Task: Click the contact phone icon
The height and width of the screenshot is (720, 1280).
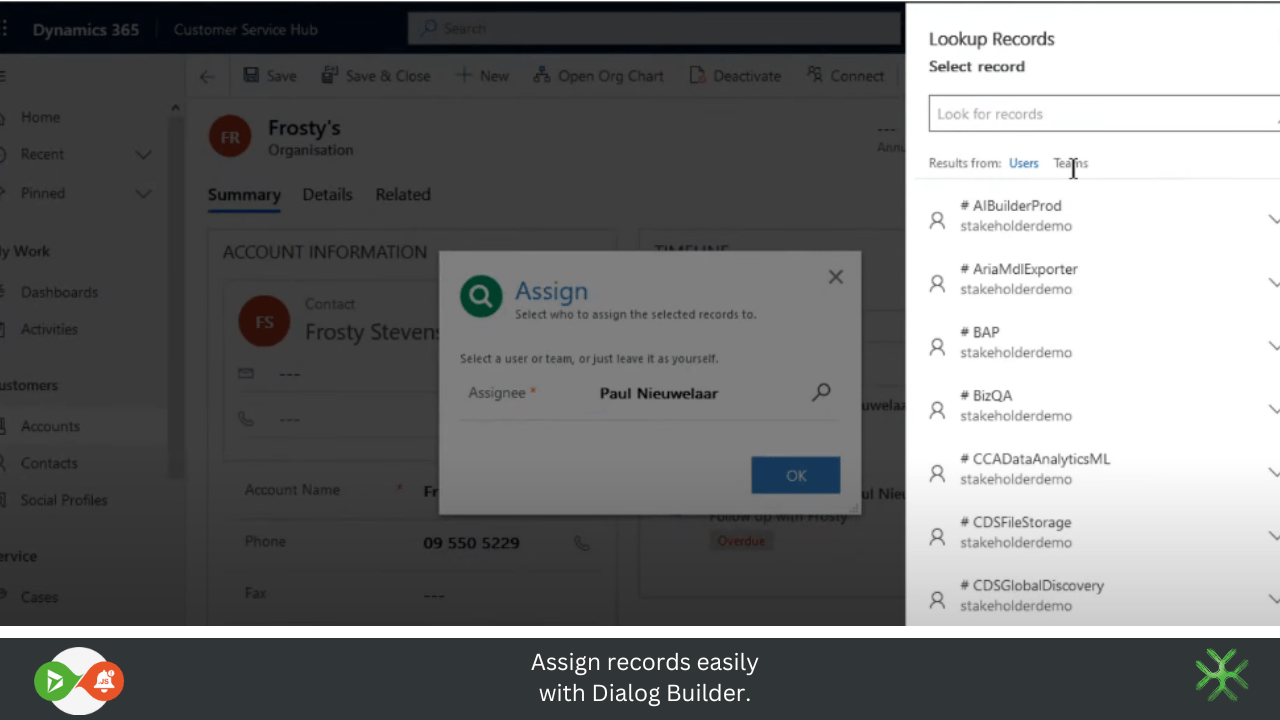Action: click(x=246, y=419)
